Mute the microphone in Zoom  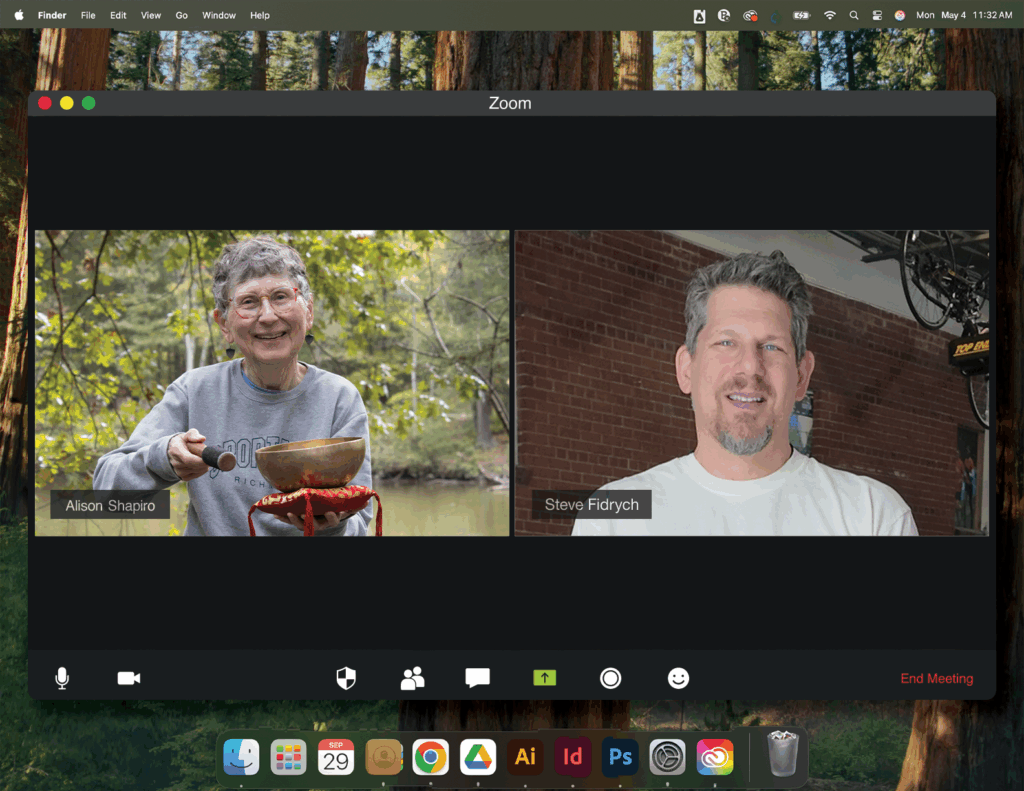pyautogui.click(x=62, y=679)
